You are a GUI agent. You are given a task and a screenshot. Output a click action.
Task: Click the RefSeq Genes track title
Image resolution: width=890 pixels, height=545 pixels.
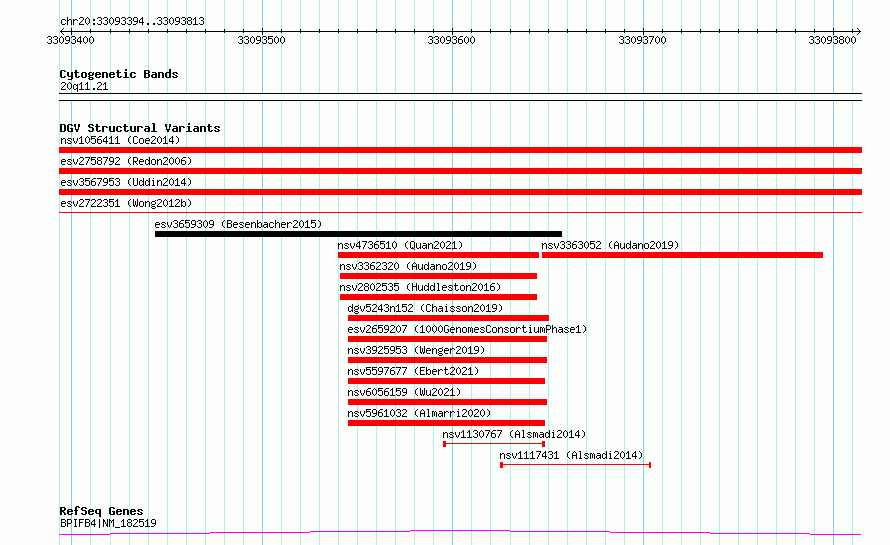point(101,512)
